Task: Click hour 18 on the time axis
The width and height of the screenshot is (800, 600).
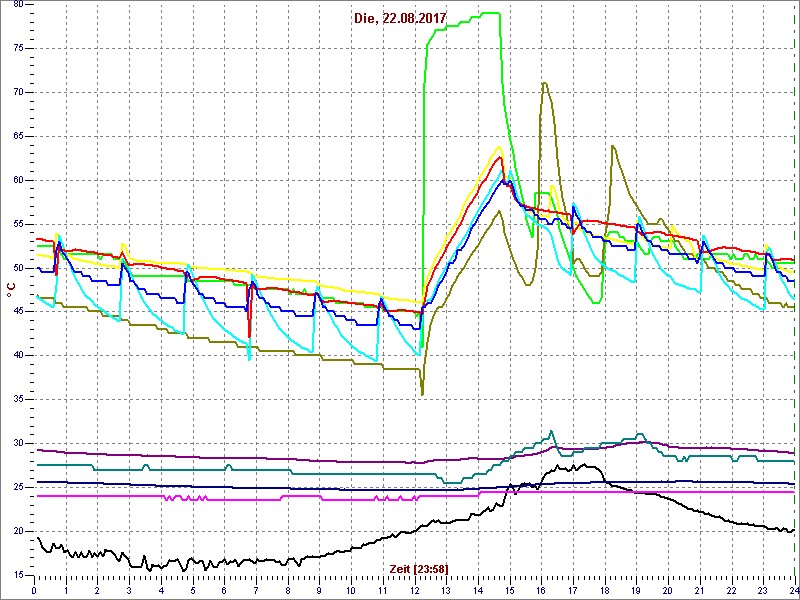Action: (605, 588)
